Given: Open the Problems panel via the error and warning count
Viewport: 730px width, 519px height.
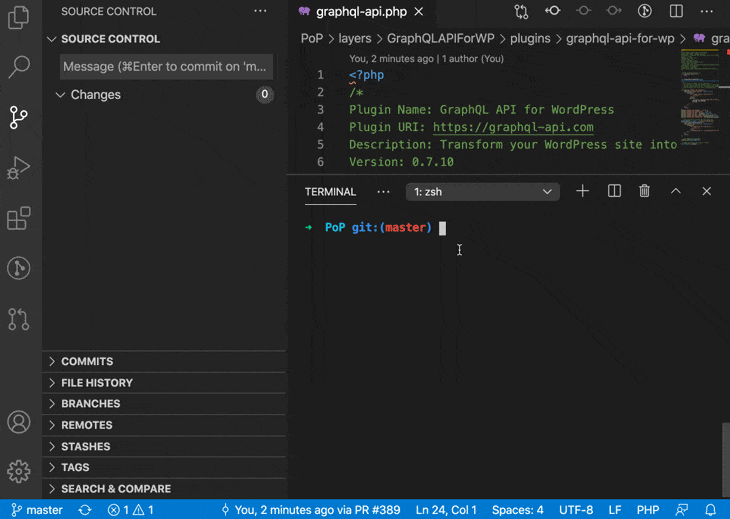Looking at the screenshot, I should point(130,510).
